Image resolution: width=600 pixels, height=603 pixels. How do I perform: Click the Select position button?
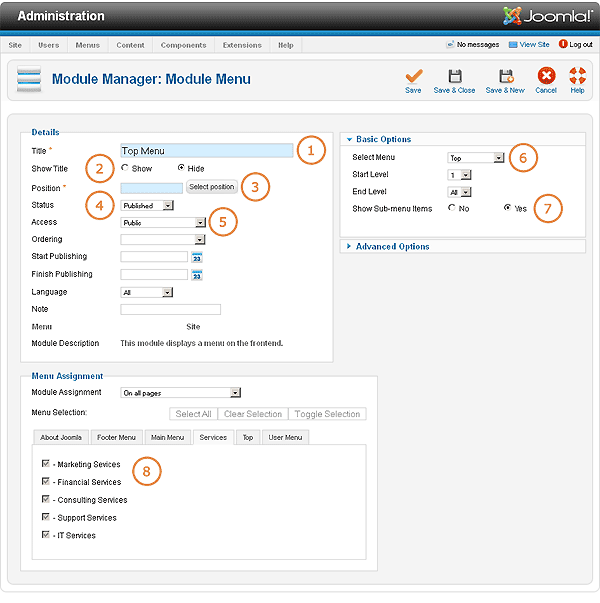point(212,187)
